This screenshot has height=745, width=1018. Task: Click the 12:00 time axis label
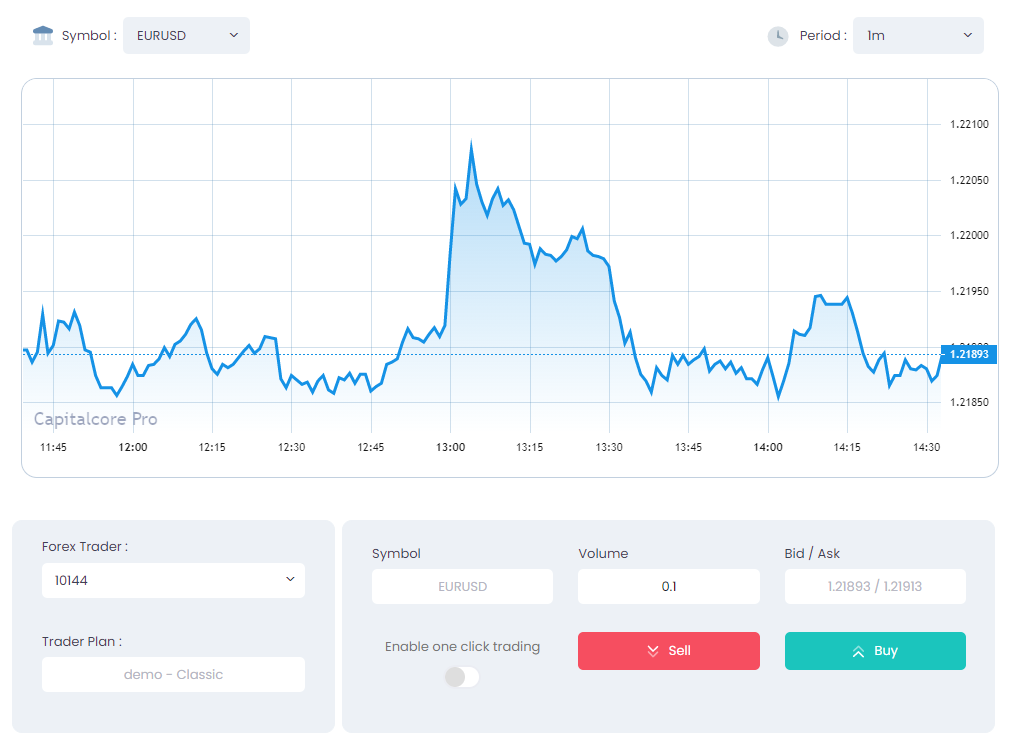(x=132, y=447)
